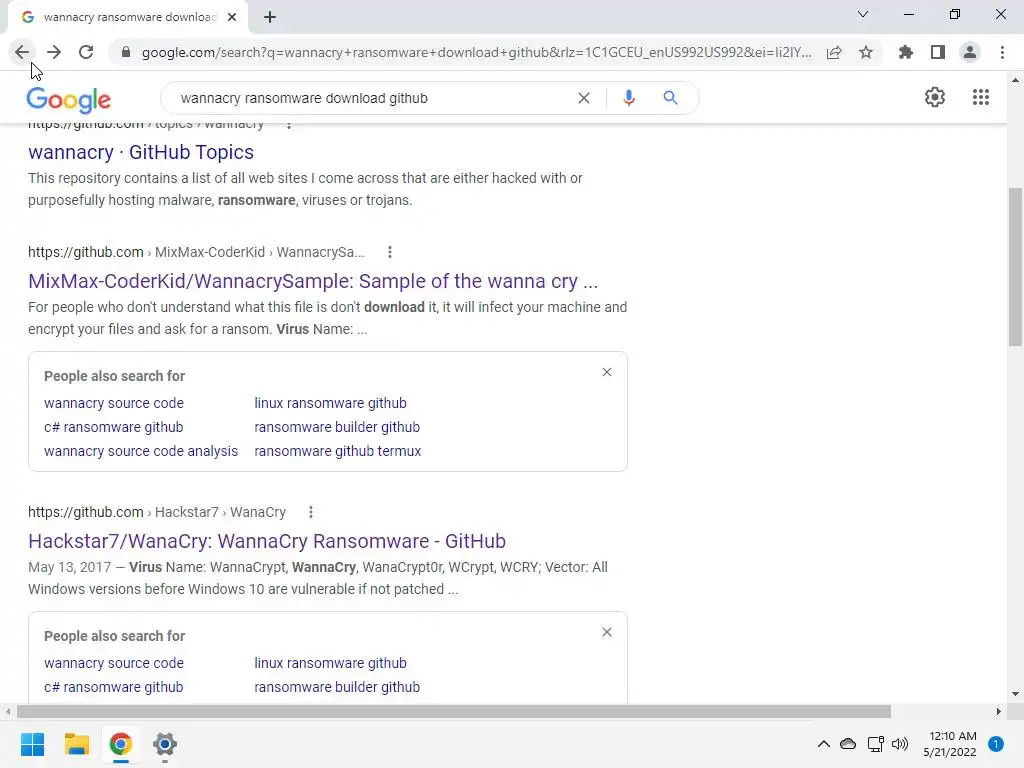Reload the current page
The image size is (1024, 768).
point(86,52)
